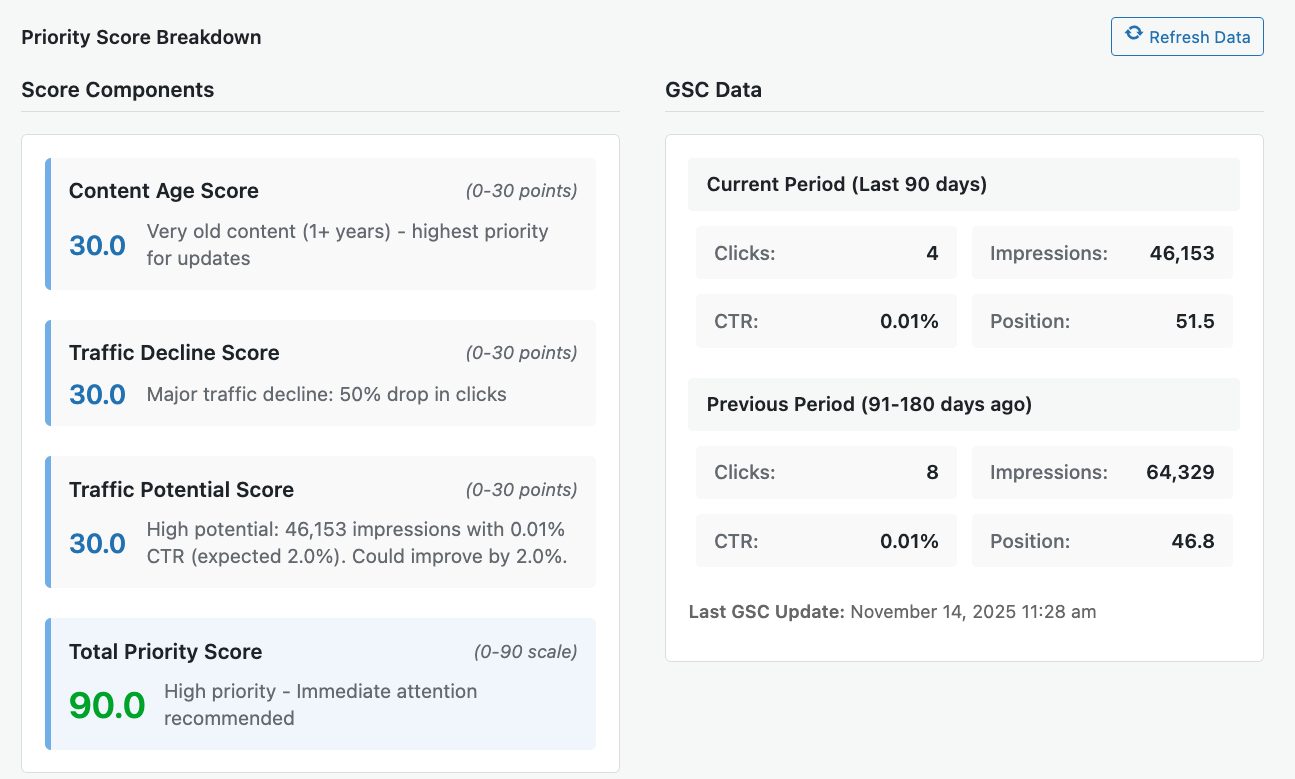Click the Priority Score Breakdown title

click(x=141, y=38)
